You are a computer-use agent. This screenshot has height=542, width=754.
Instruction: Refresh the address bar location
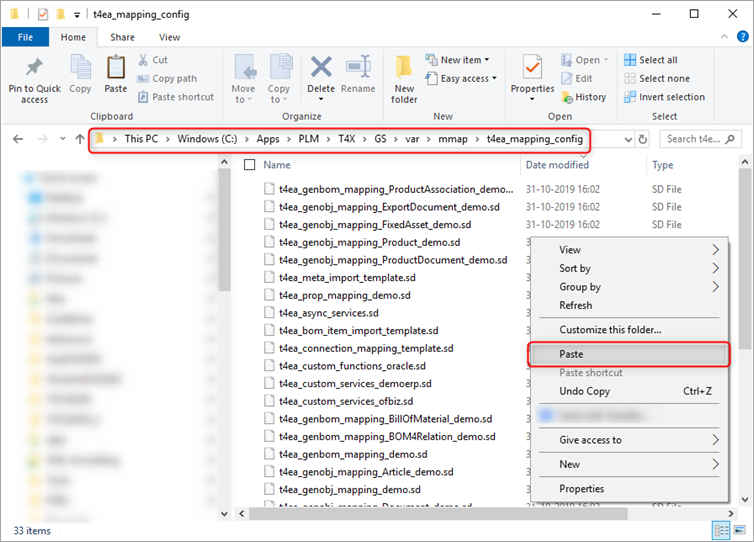(643, 139)
